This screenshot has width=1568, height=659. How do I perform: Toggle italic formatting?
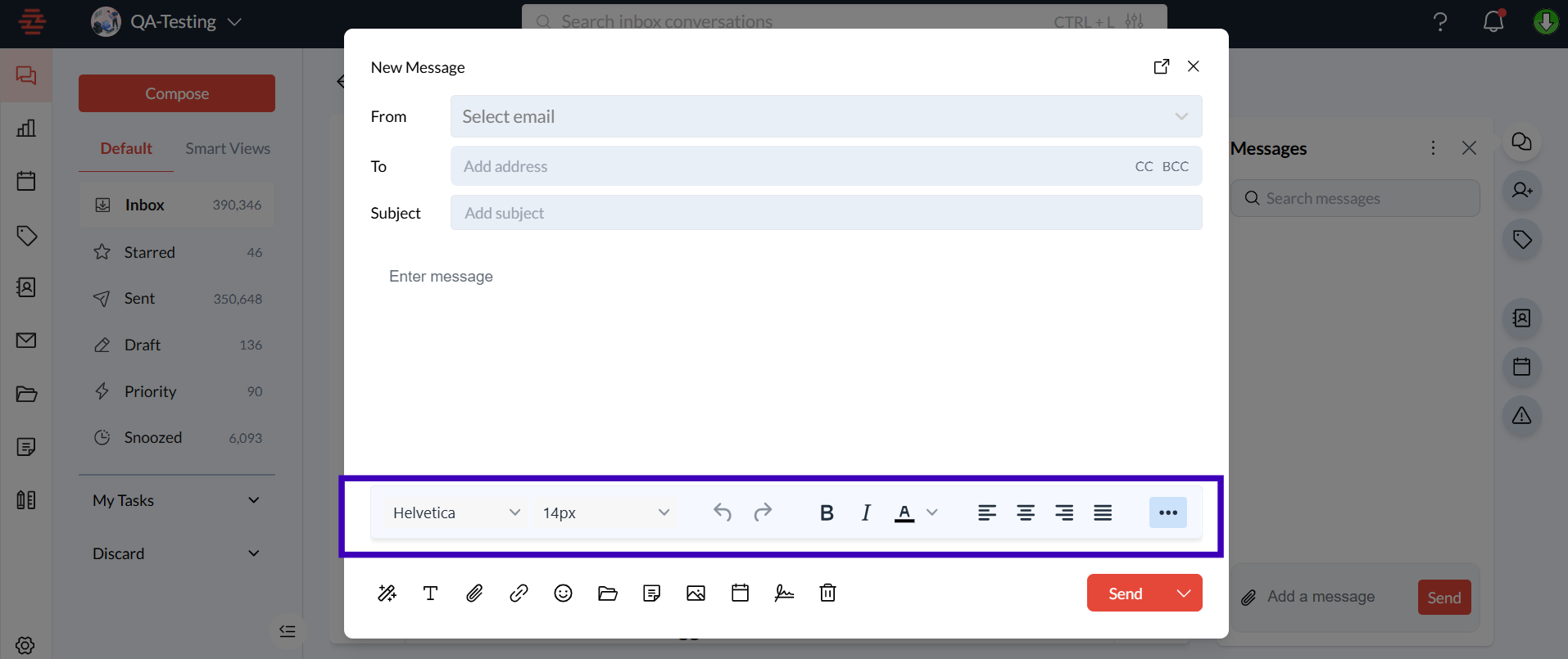point(866,513)
